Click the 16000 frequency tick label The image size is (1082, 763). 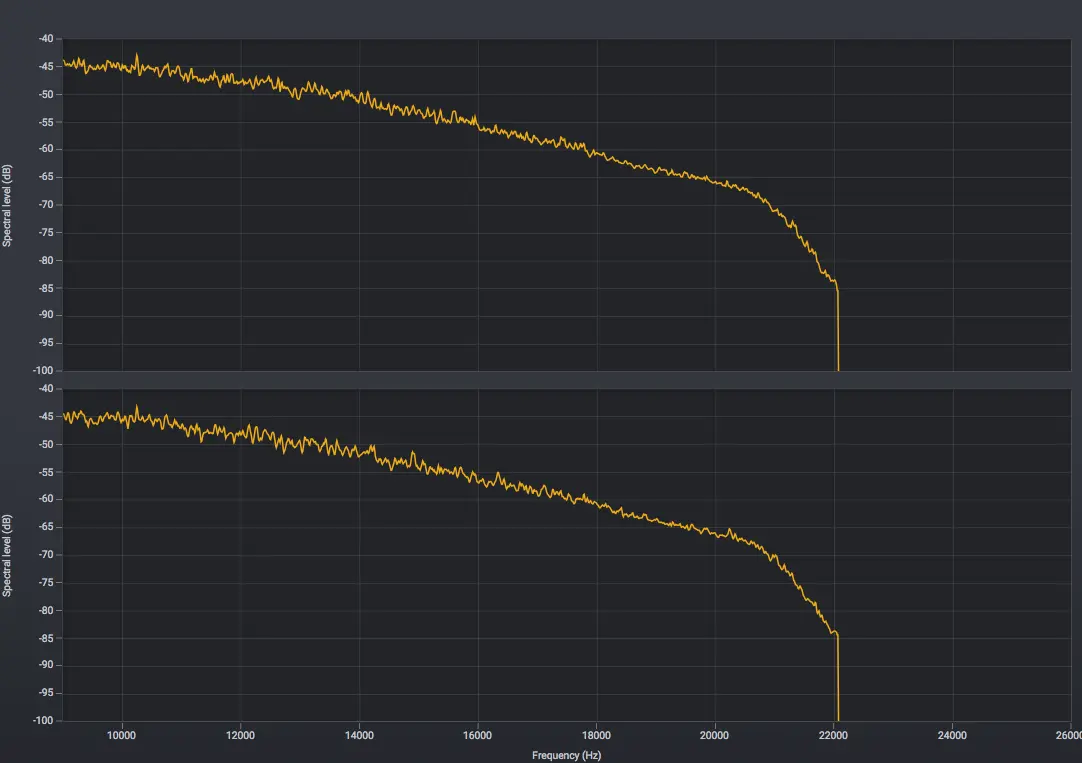click(478, 735)
